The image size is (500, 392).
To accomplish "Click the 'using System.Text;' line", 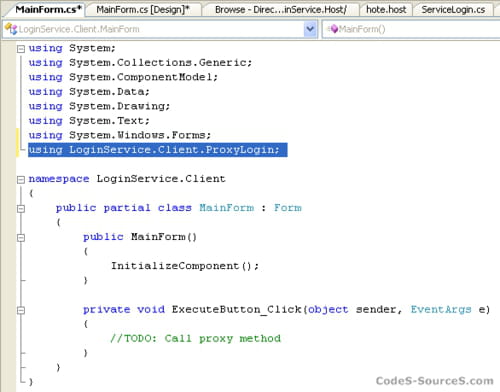I will coord(89,121).
